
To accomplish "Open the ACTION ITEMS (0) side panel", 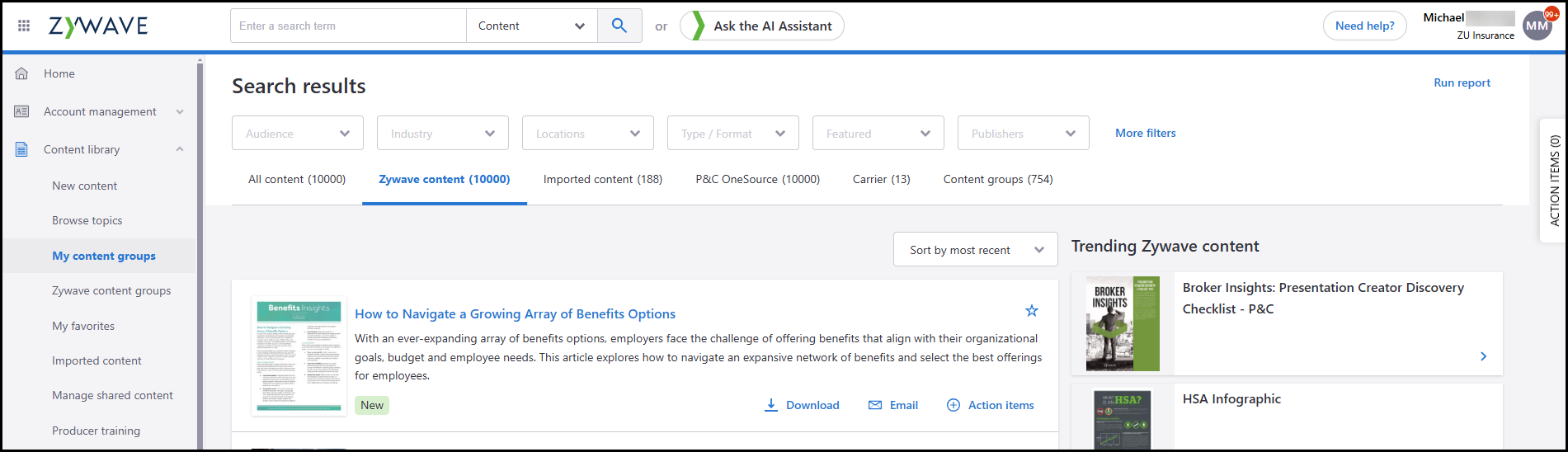I will [x=1554, y=181].
